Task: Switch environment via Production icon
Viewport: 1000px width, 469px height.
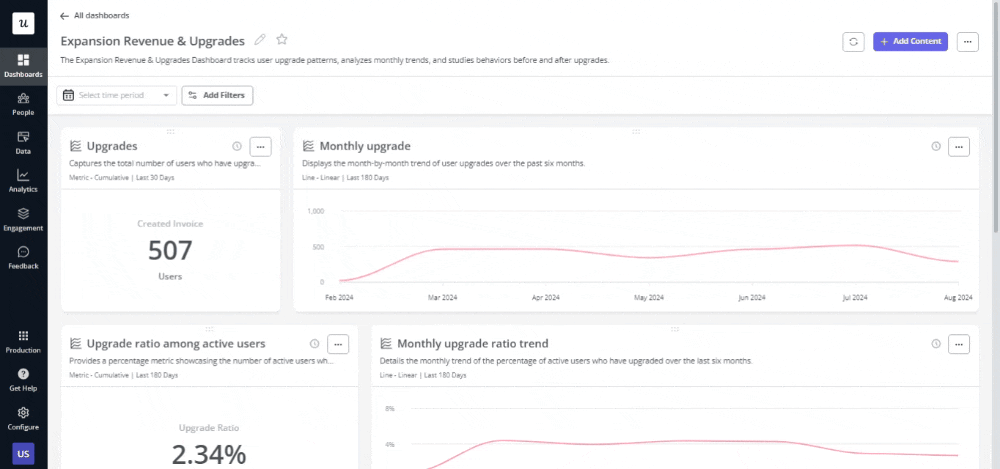Action: click(23, 341)
